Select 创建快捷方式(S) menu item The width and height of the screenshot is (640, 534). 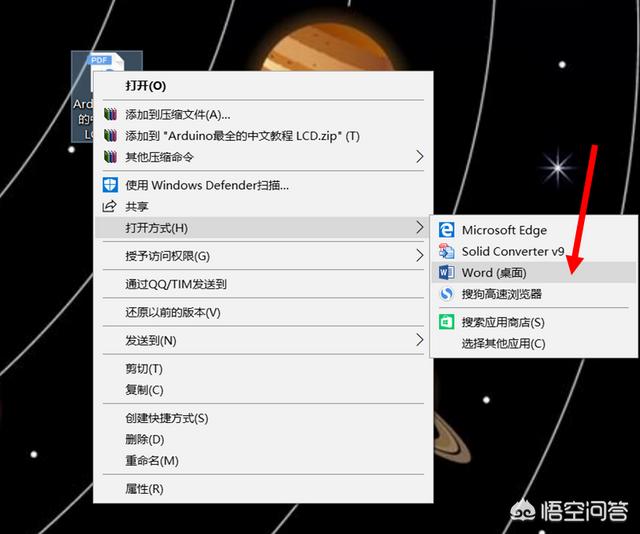(263, 418)
